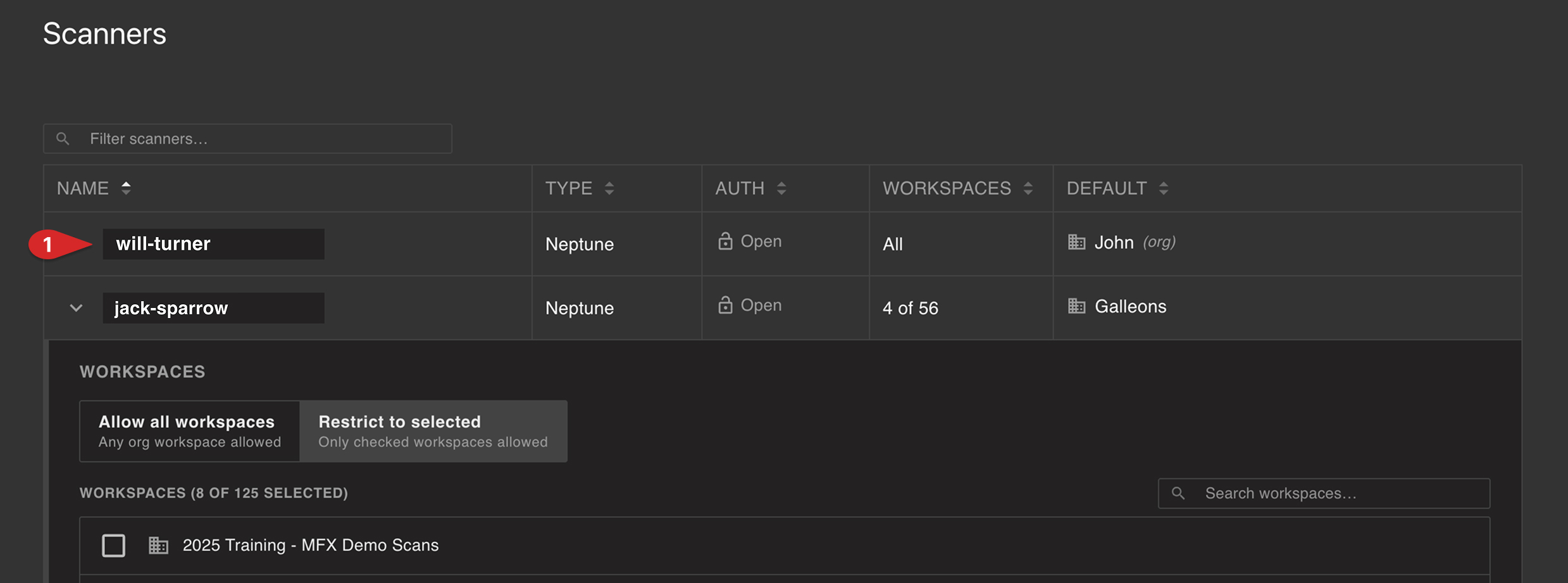This screenshot has width=1568, height=583.
Task: Collapse the jack-sparrow row chevron
Action: coord(76,308)
